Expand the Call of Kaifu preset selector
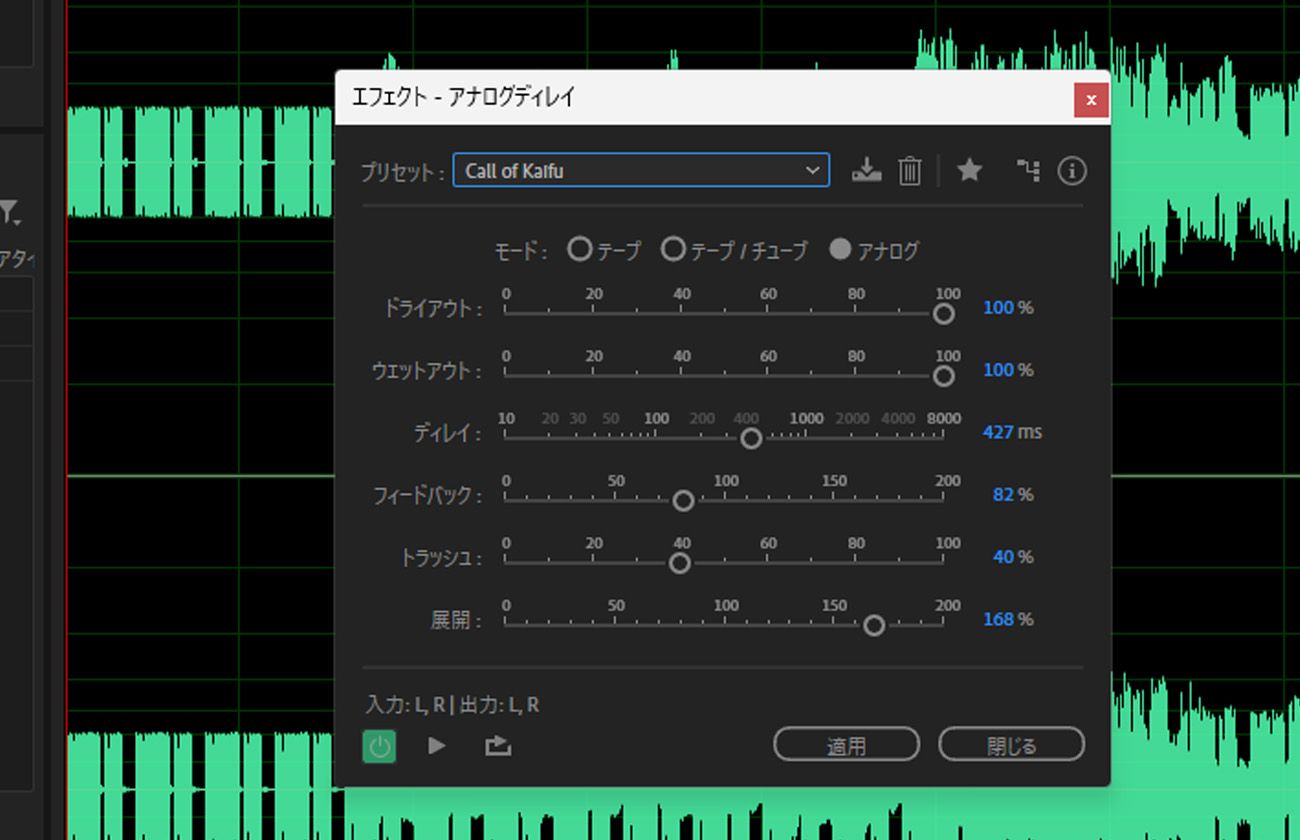 [x=641, y=170]
